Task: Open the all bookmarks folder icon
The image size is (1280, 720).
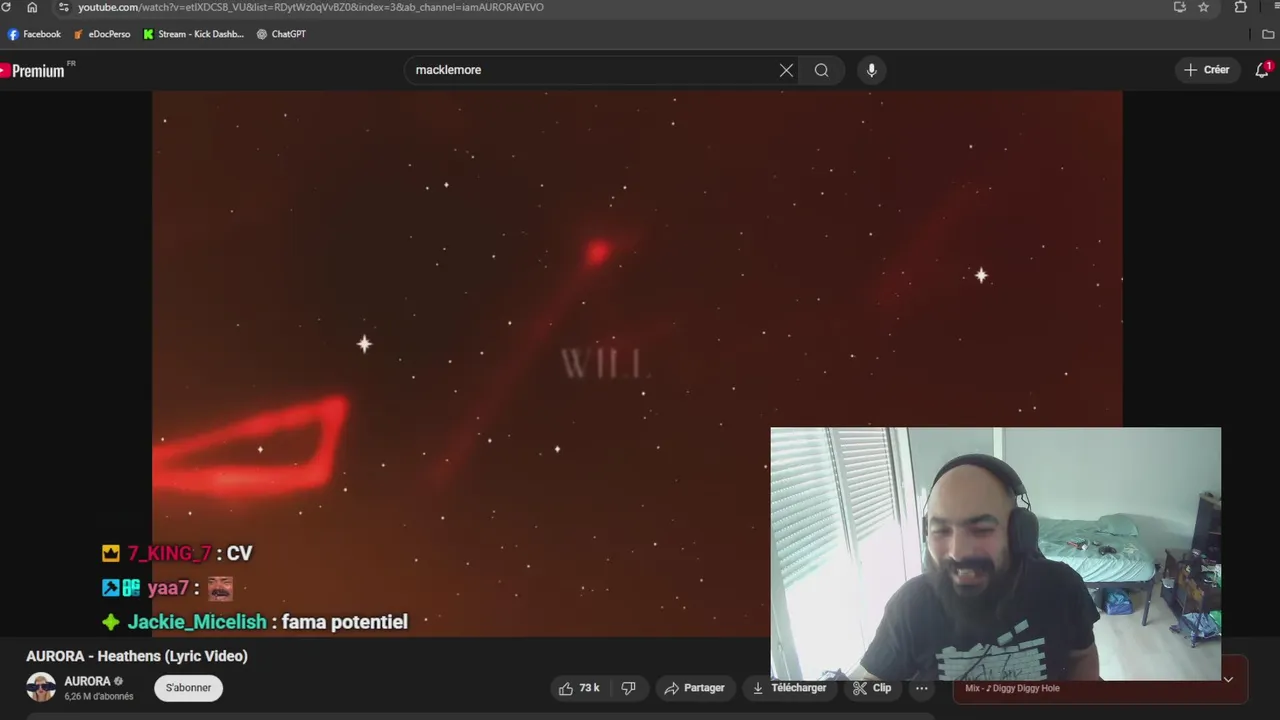Action: (1269, 34)
